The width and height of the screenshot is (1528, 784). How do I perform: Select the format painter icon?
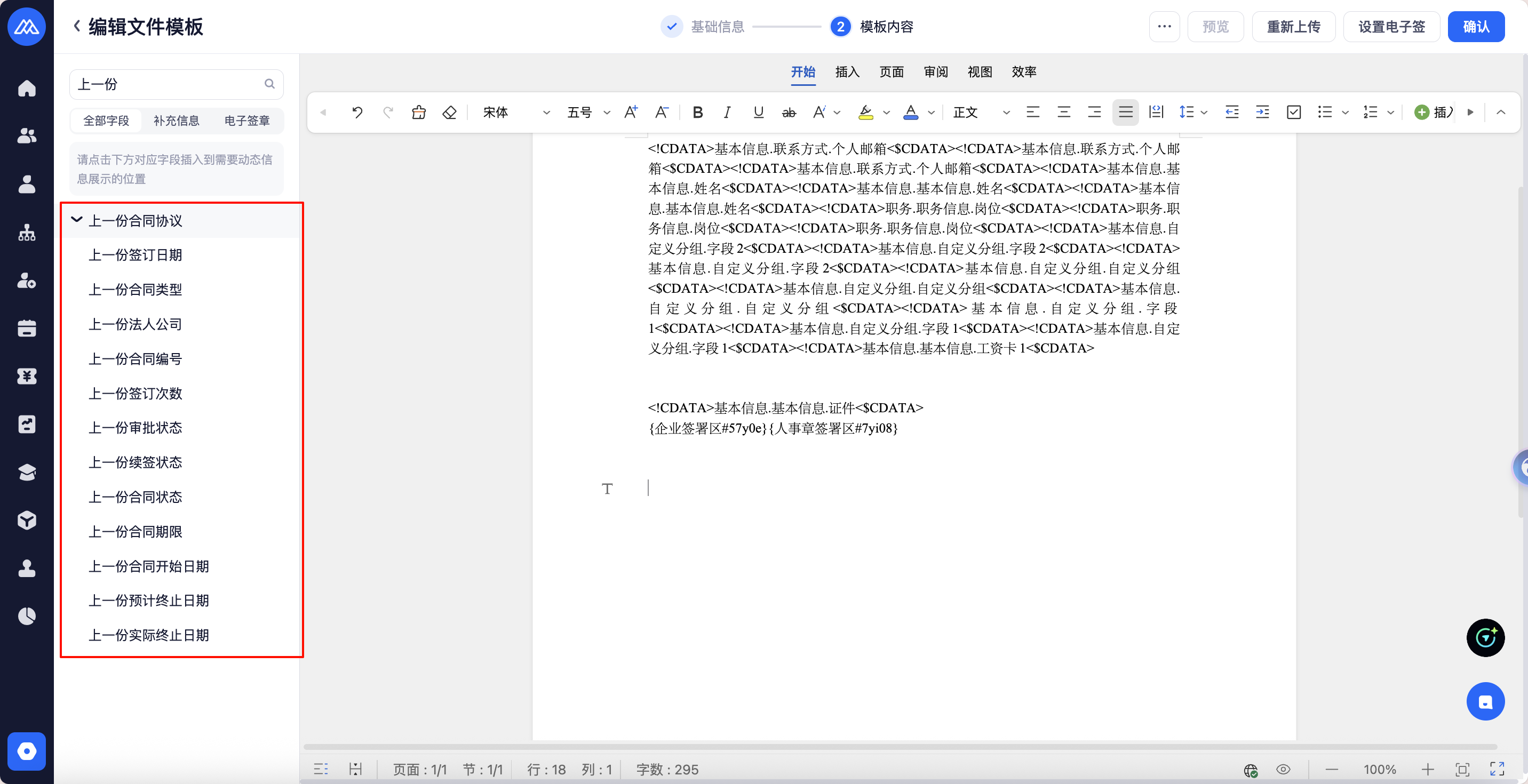[419, 112]
